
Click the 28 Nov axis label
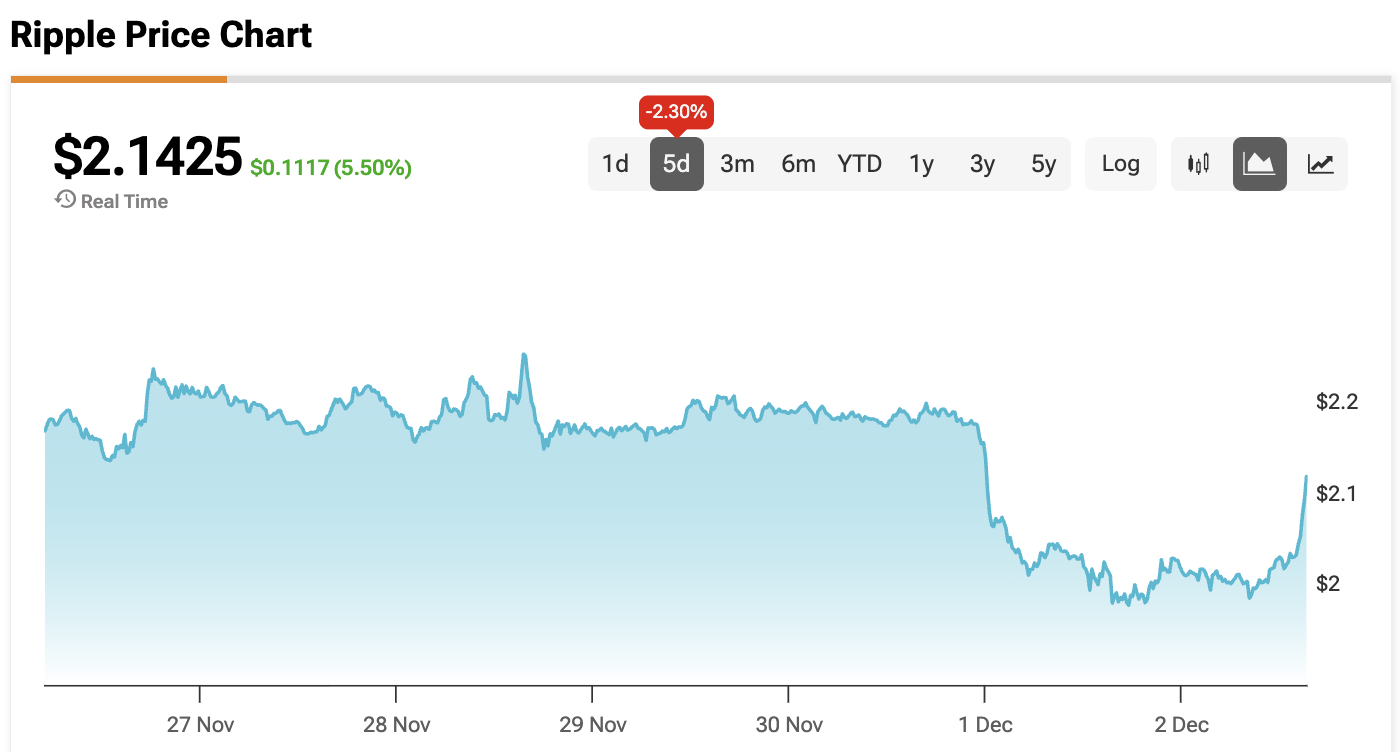tap(396, 724)
